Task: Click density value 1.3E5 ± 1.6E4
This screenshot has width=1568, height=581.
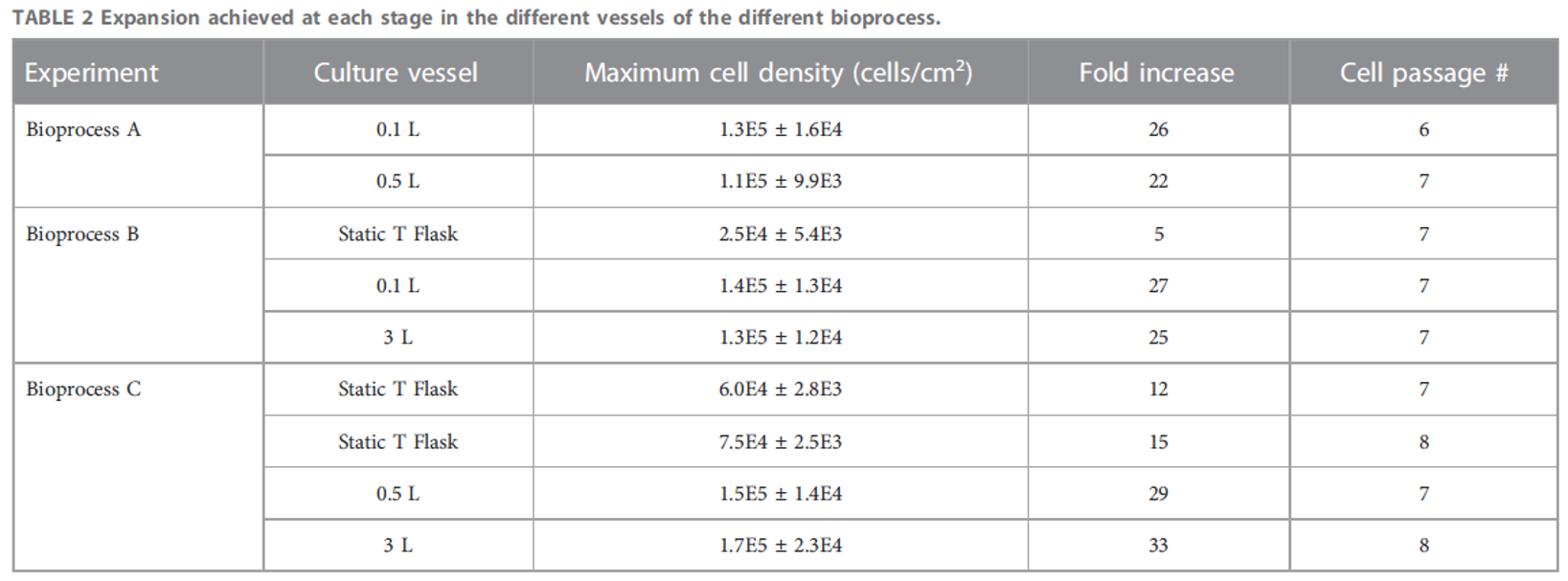Action: (x=780, y=130)
